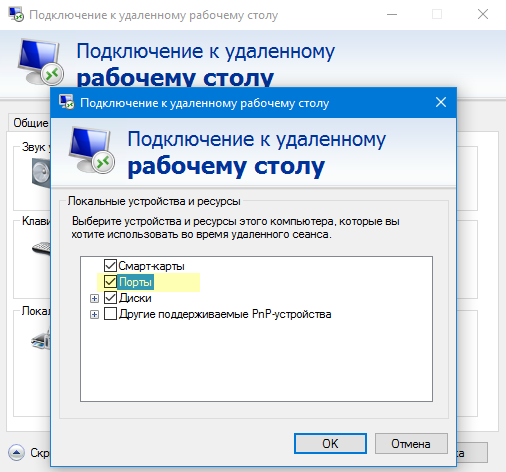Click the keyboard icon under Клавиатура section
Screen dimensions: 506x472
tap(41, 248)
